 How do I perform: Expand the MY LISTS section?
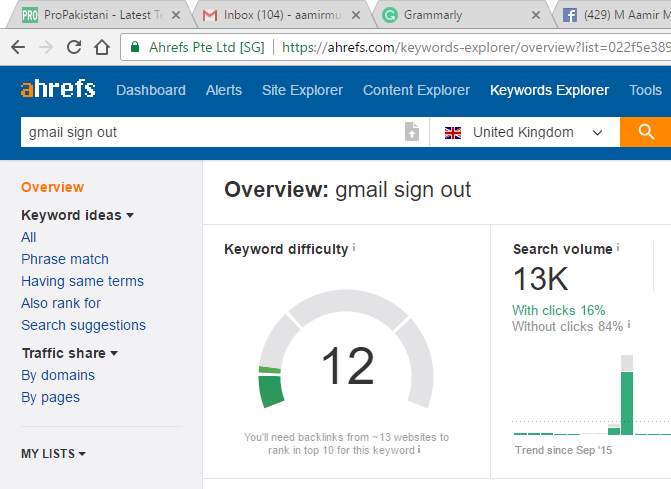(x=53, y=453)
